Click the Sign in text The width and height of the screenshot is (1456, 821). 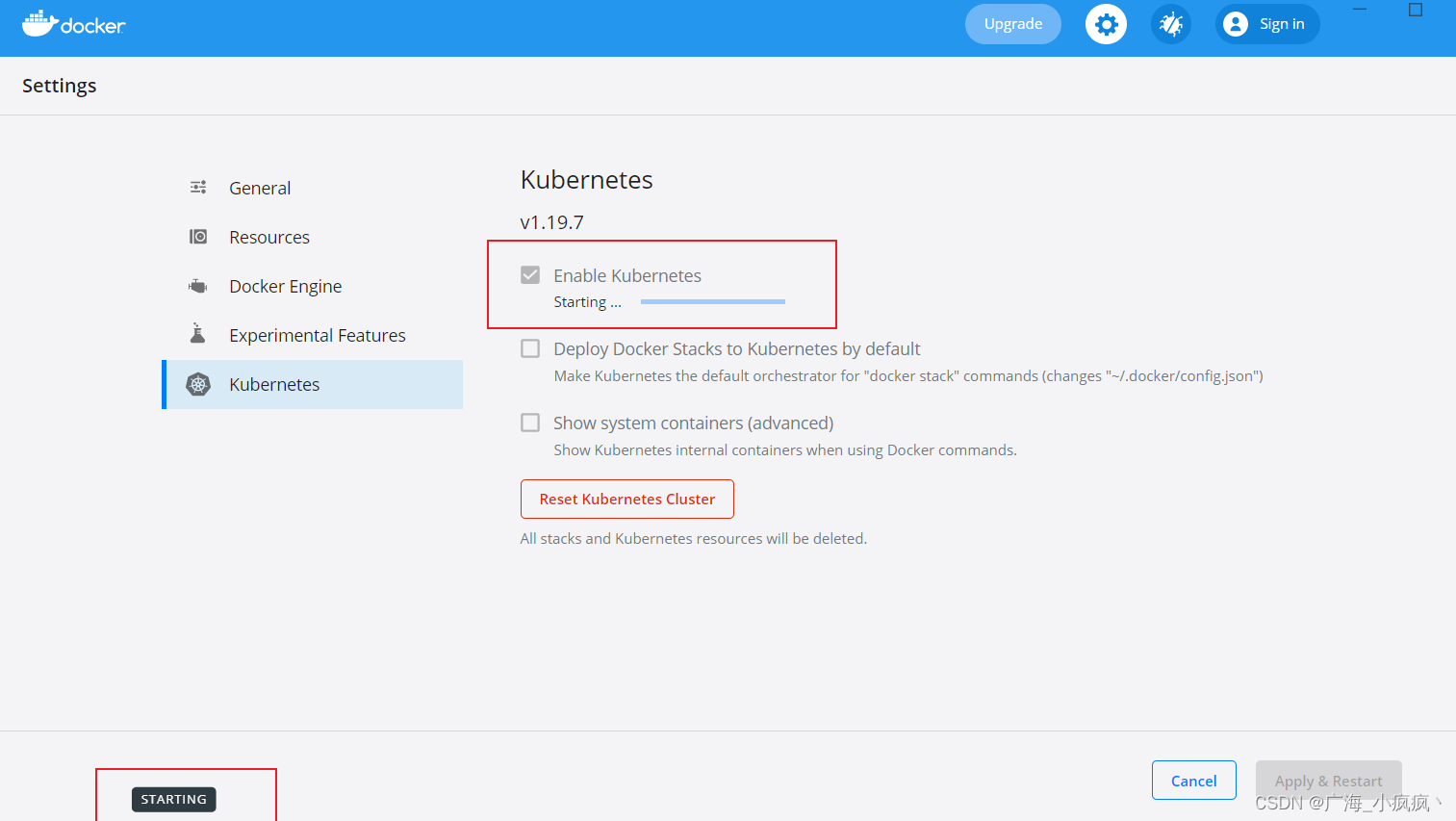[x=1282, y=24]
